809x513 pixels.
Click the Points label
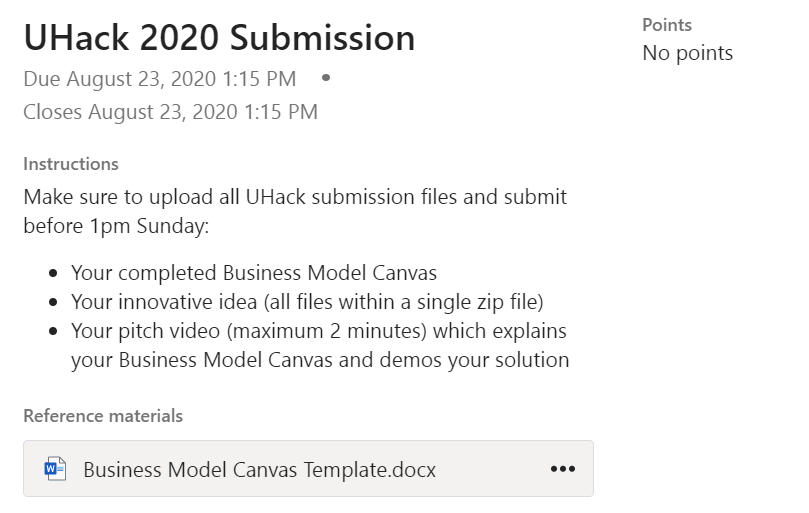click(x=667, y=25)
